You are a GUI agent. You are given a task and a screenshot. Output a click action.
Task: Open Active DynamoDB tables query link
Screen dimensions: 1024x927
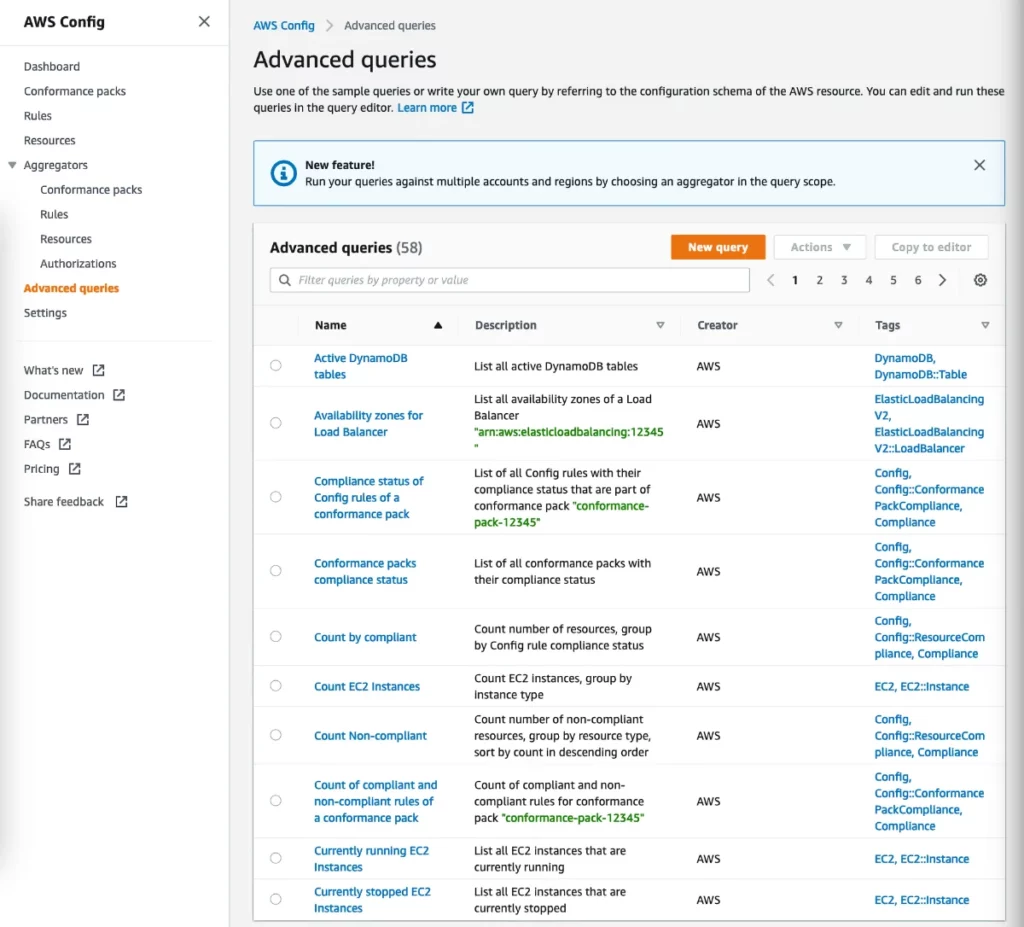tap(360, 366)
